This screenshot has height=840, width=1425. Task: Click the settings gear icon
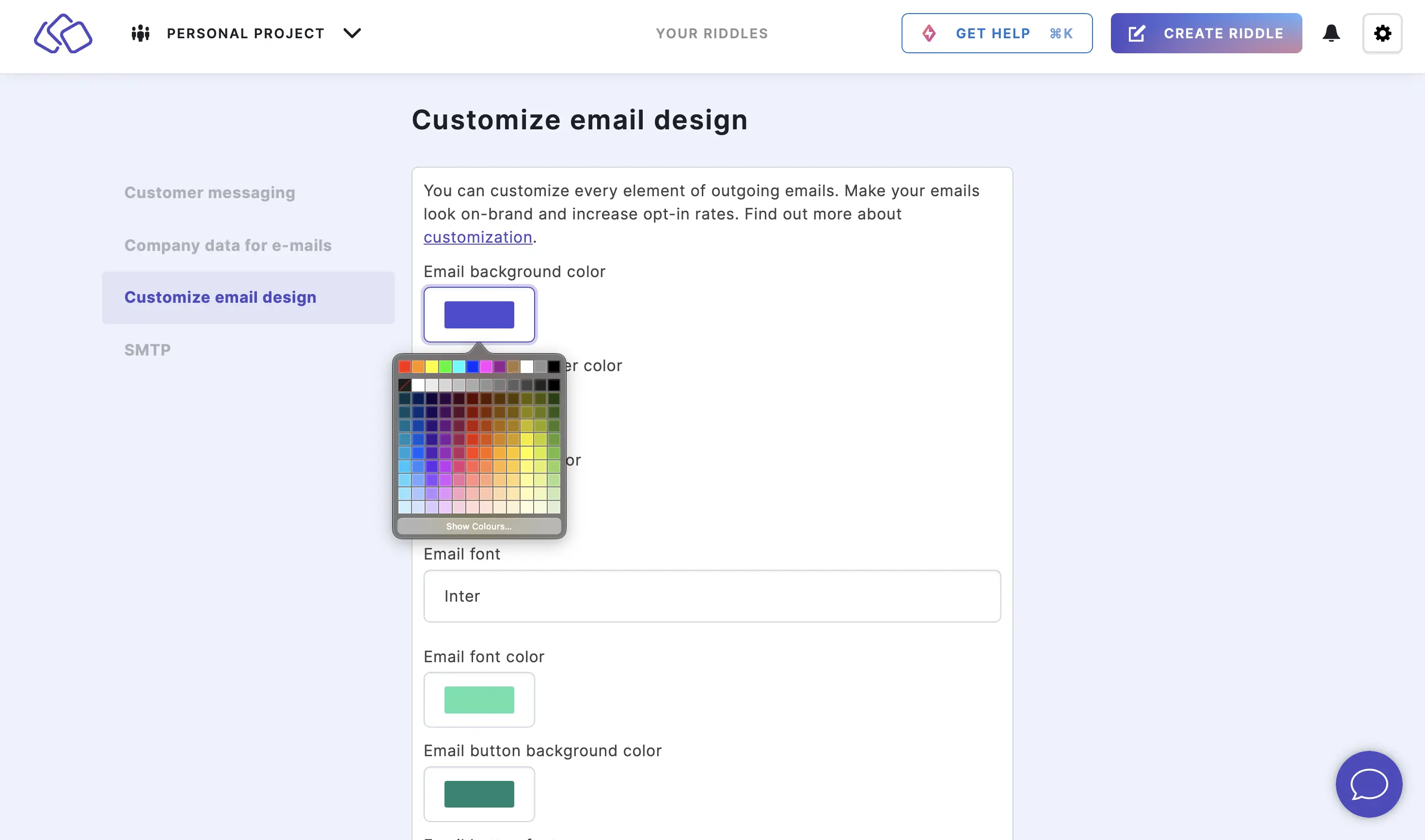1383,33
